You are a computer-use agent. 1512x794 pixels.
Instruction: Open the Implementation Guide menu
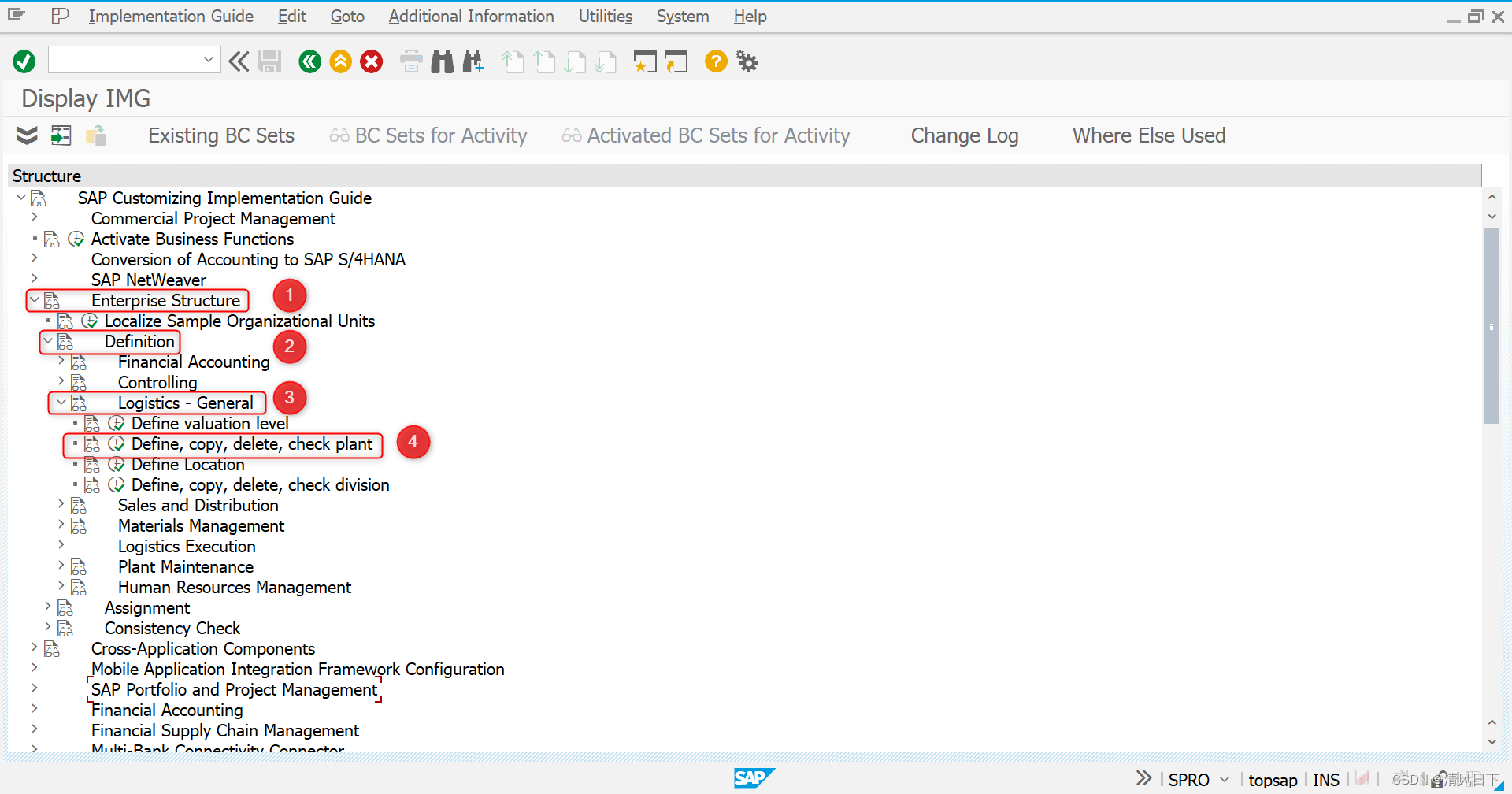click(171, 16)
